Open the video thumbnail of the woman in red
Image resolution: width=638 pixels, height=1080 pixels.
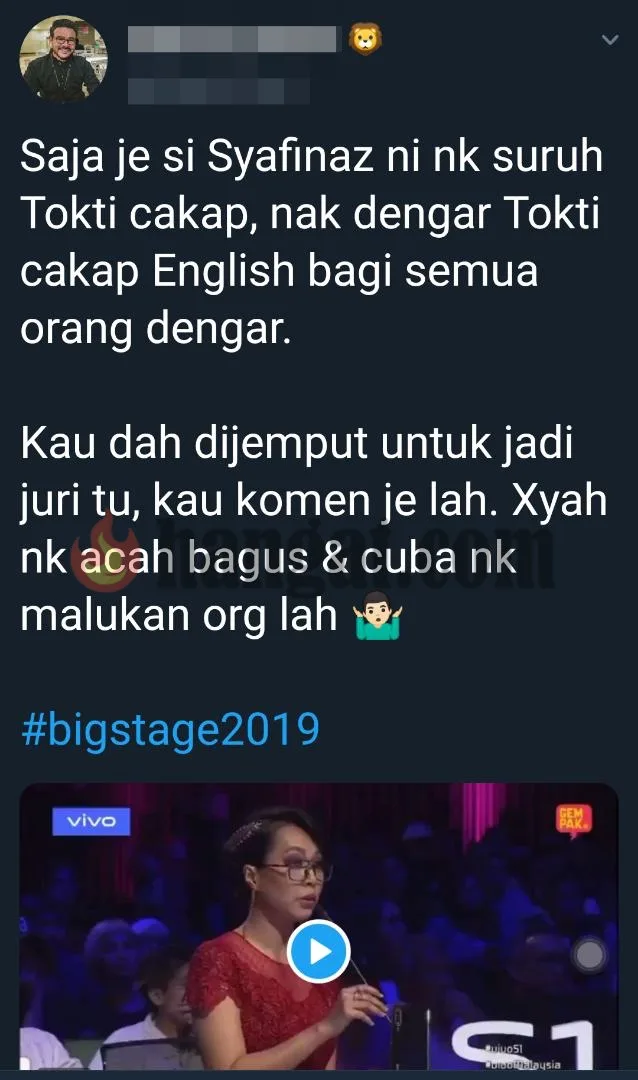[318, 926]
